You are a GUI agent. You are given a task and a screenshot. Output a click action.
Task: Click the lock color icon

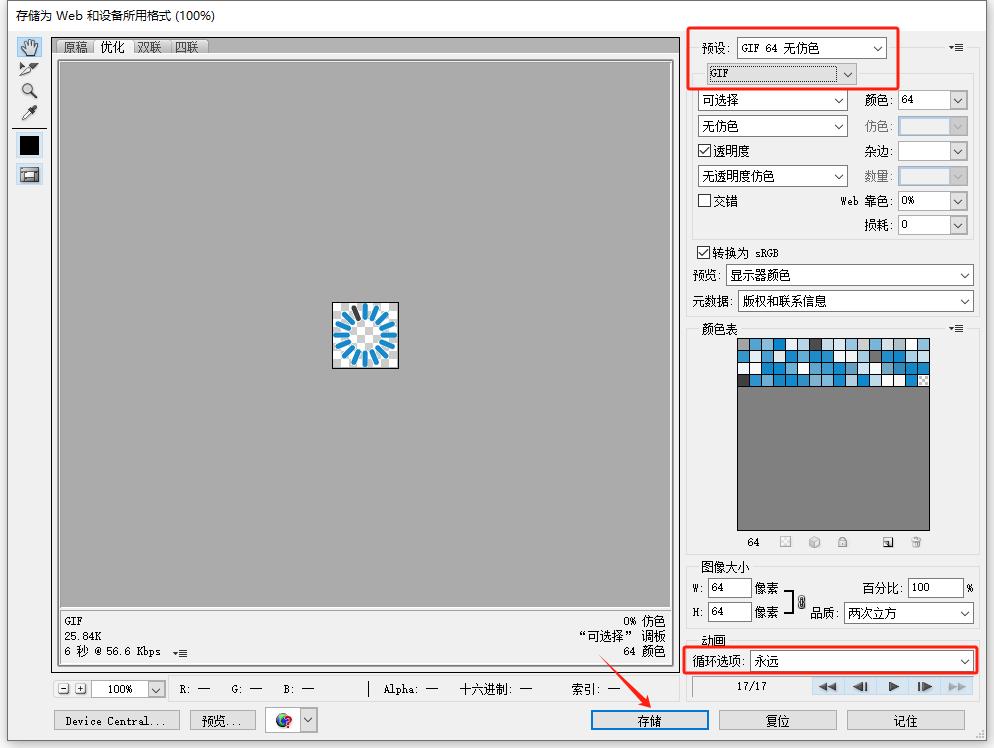point(843,542)
